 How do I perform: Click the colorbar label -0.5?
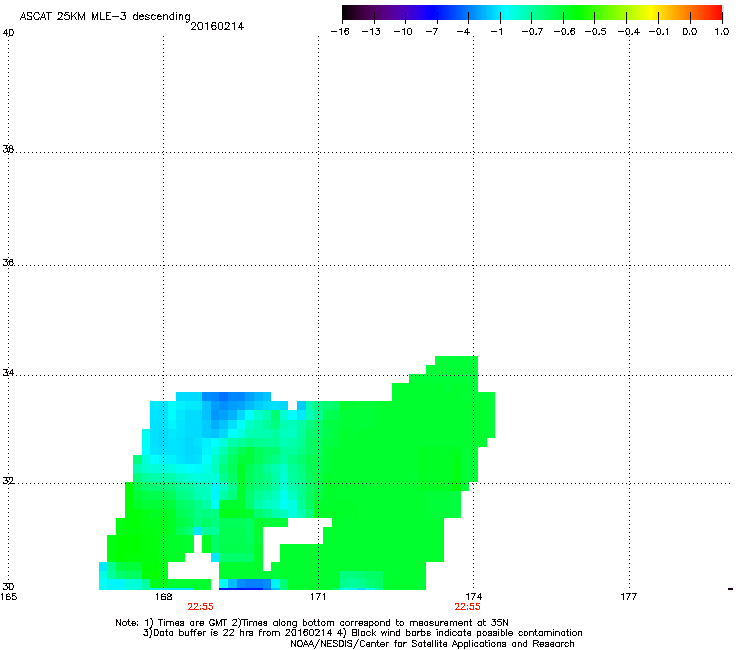click(596, 32)
